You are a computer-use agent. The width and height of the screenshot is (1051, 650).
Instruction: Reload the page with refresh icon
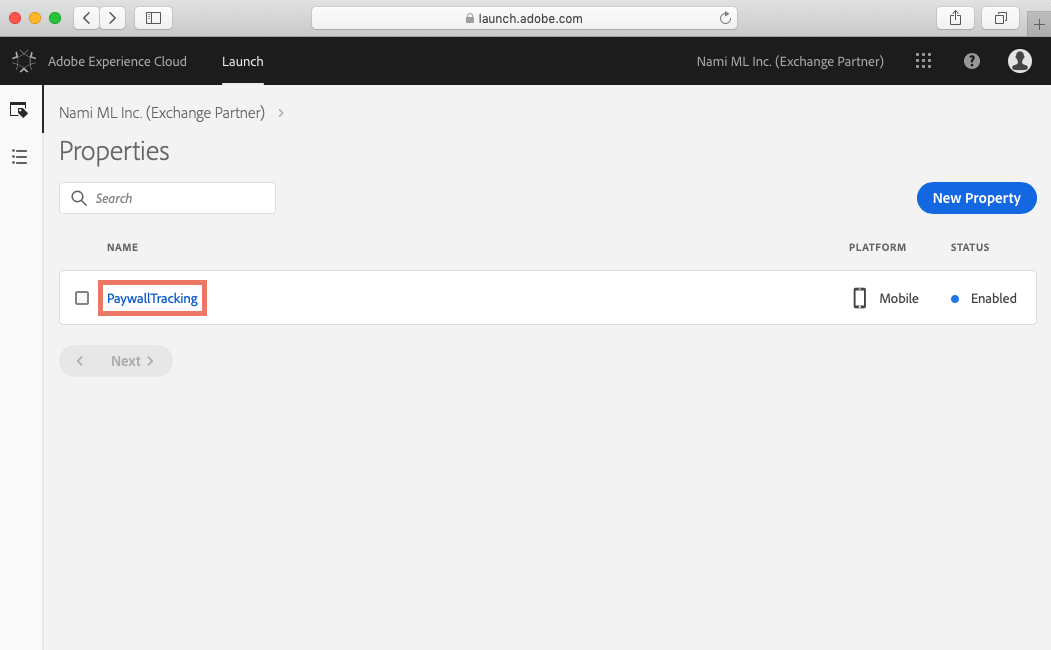(x=725, y=18)
